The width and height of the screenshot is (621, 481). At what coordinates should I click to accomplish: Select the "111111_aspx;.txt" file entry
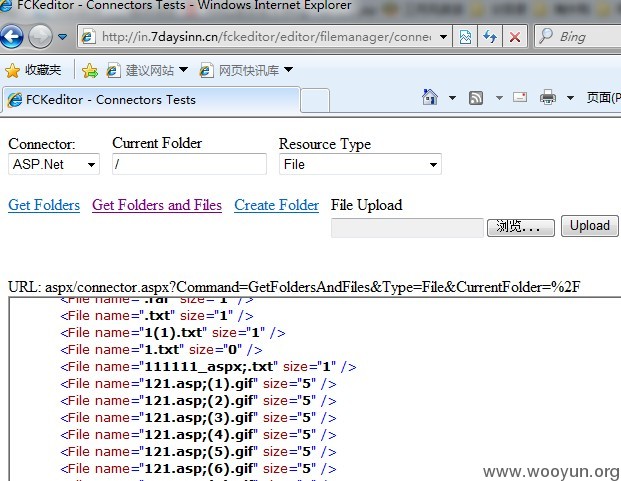pyautogui.click(x=208, y=367)
